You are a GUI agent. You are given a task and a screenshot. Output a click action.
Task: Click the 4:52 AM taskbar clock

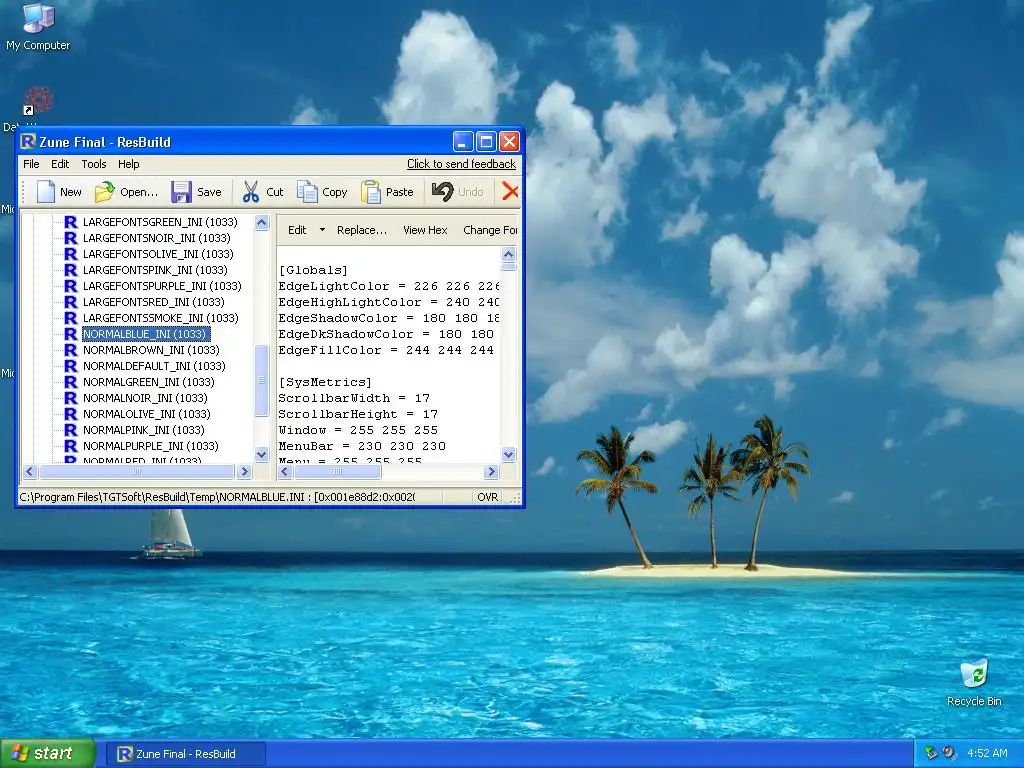point(987,753)
